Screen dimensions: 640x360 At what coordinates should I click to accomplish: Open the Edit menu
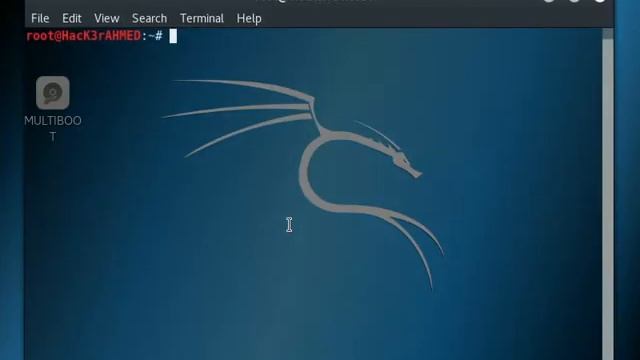point(71,18)
